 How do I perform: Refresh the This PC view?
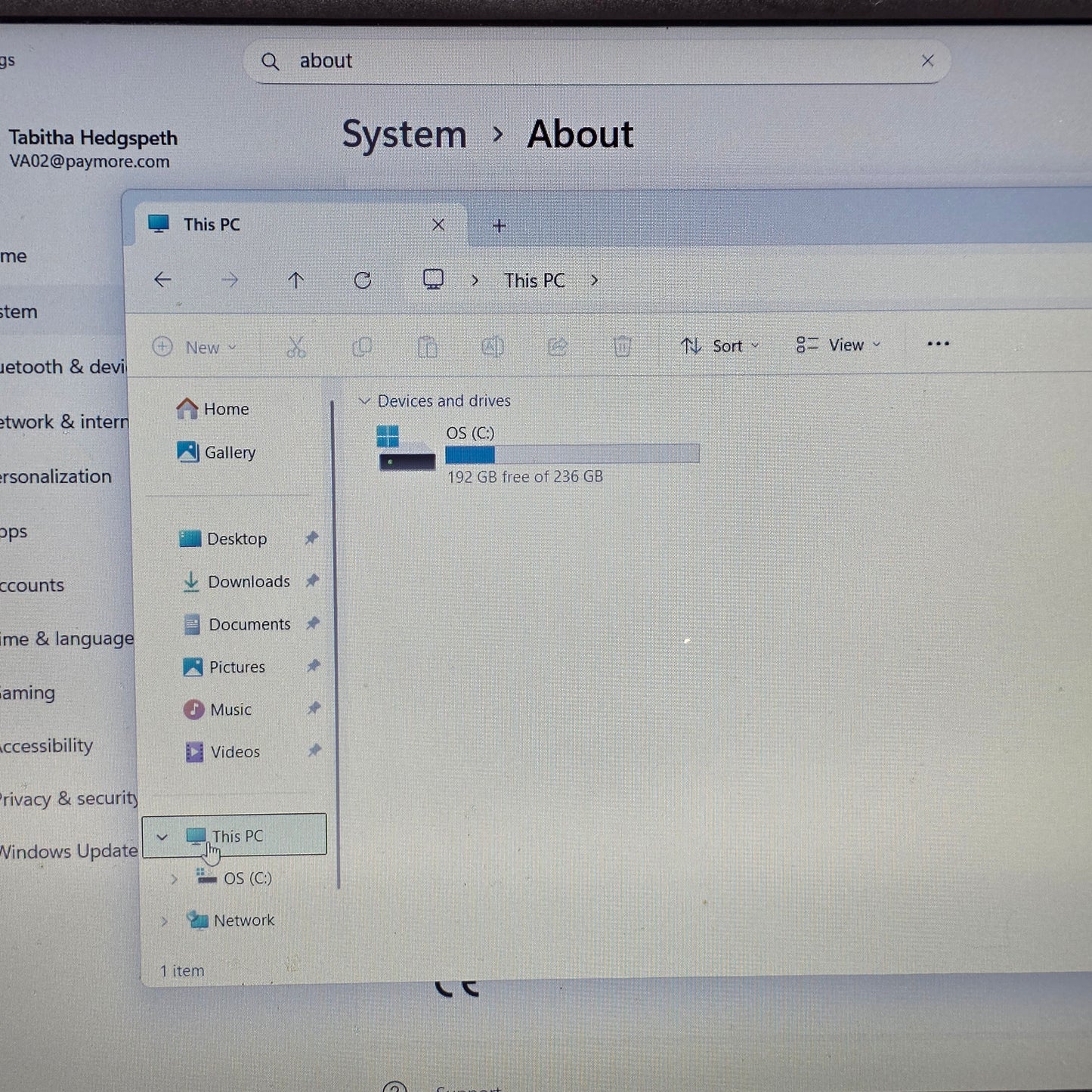[x=363, y=280]
